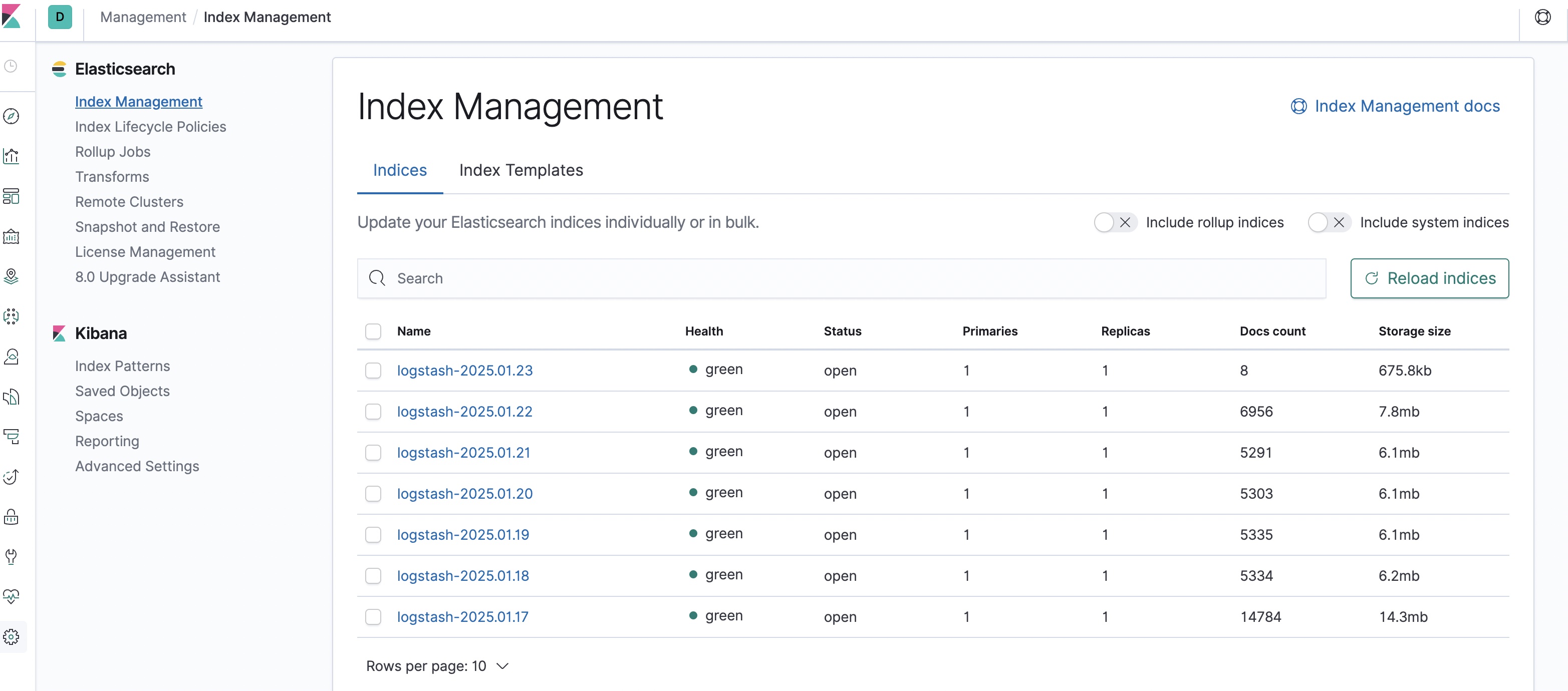Image resolution: width=1568 pixels, height=691 pixels.
Task: Check the logstash-2025.01.17 row checkbox
Action: [x=373, y=617]
